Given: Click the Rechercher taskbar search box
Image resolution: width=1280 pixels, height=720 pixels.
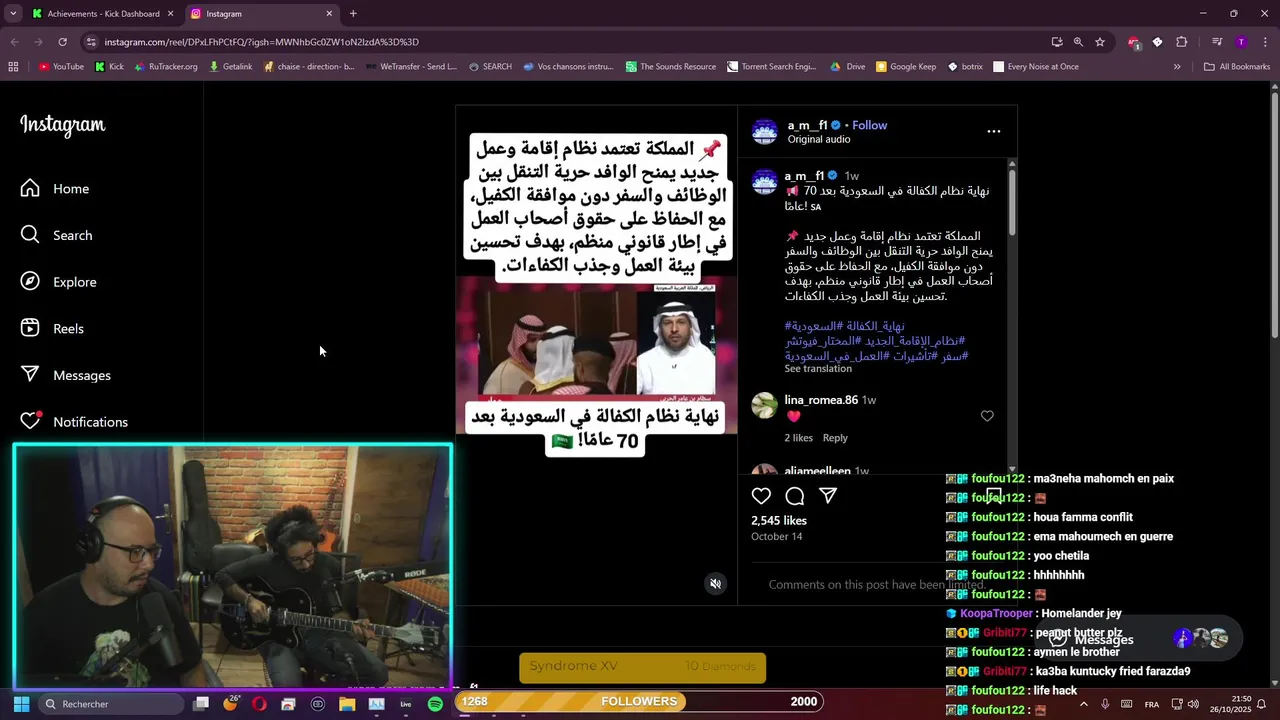Looking at the screenshot, I should pyautogui.click(x=111, y=704).
